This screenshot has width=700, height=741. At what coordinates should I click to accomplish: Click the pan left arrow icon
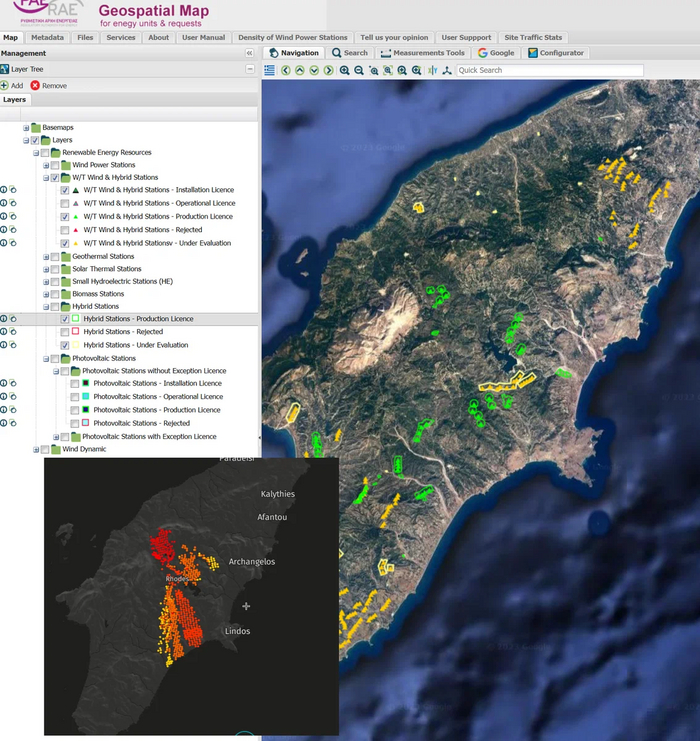click(x=286, y=71)
